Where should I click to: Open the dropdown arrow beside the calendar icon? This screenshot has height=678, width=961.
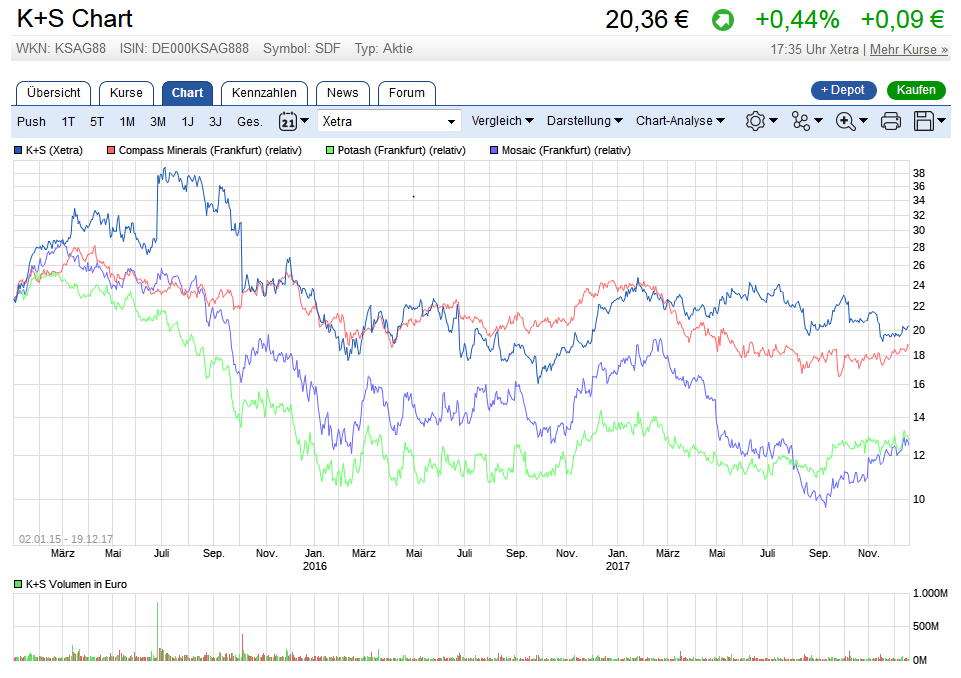(305, 121)
